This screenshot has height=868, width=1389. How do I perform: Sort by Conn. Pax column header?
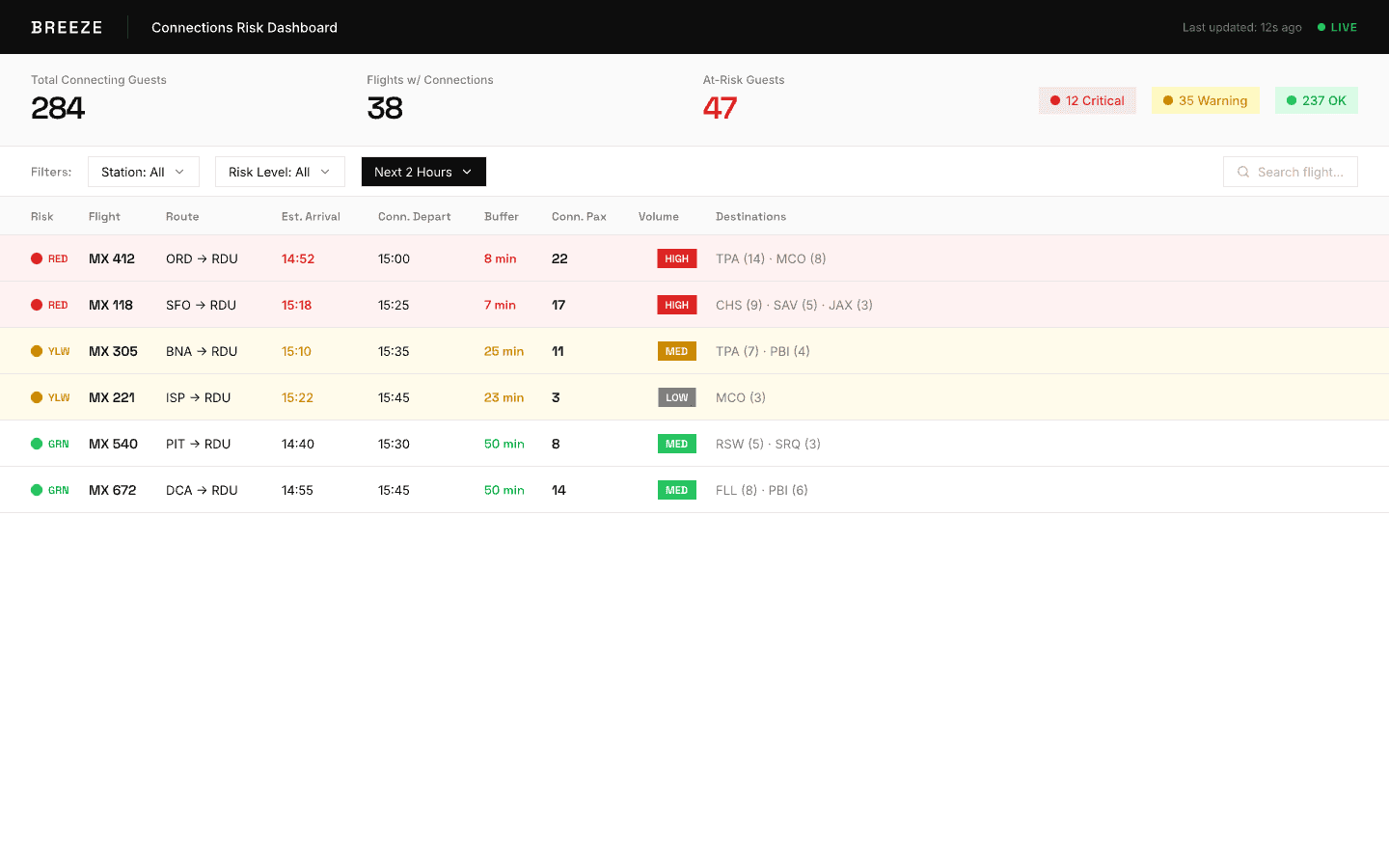coord(579,216)
